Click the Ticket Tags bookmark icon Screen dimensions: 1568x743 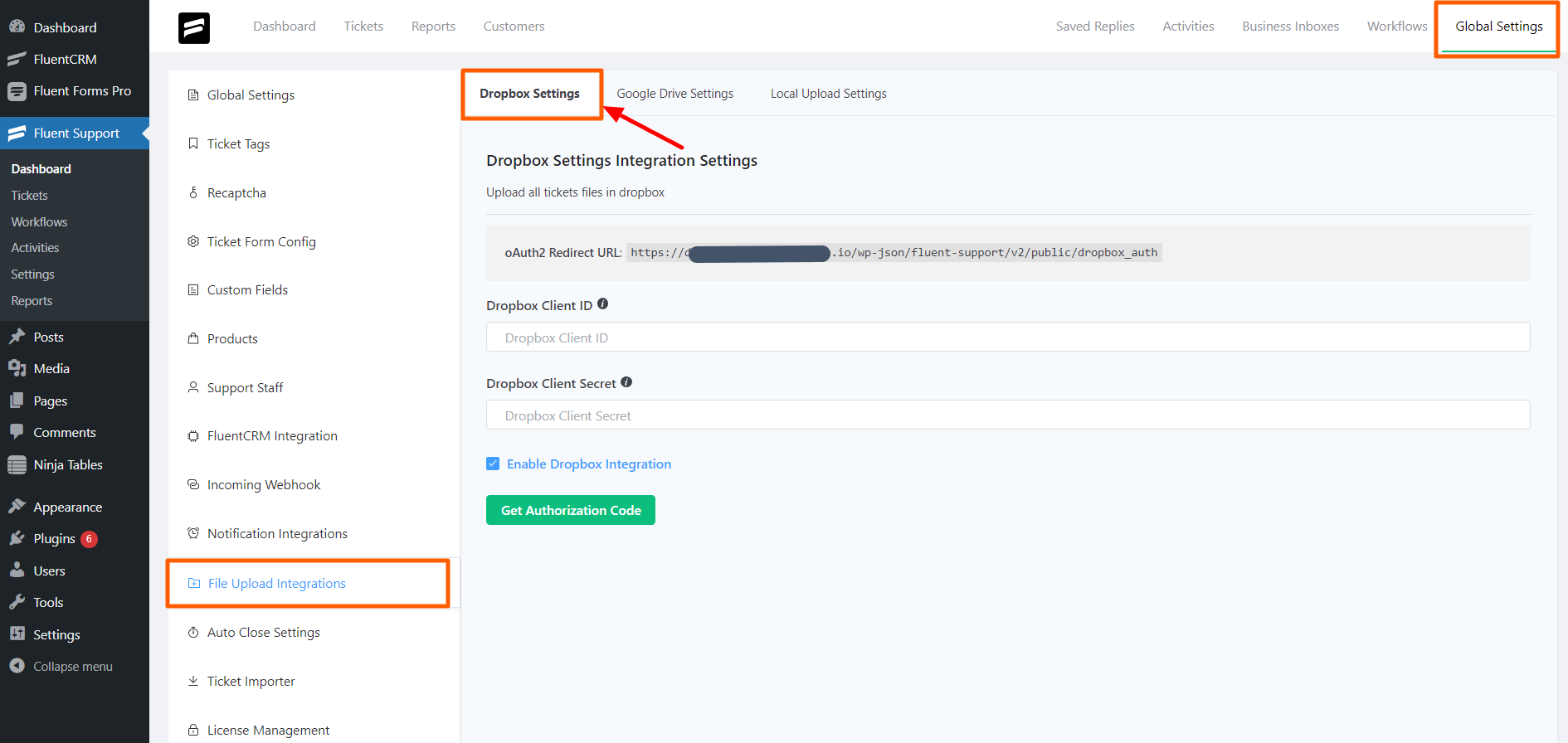tap(193, 143)
